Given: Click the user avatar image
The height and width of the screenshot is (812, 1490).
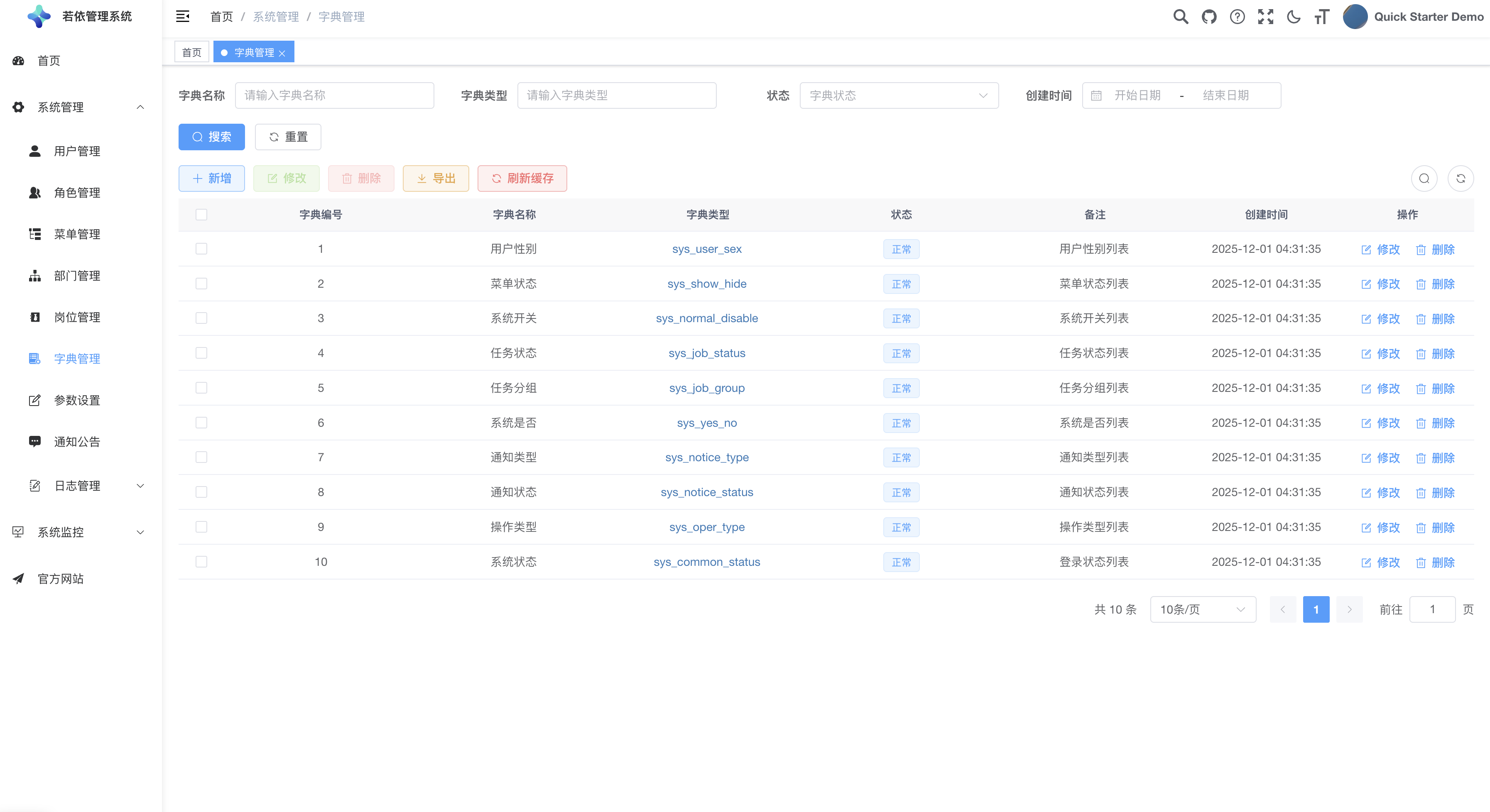Looking at the screenshot, I should pos(1355,17).
